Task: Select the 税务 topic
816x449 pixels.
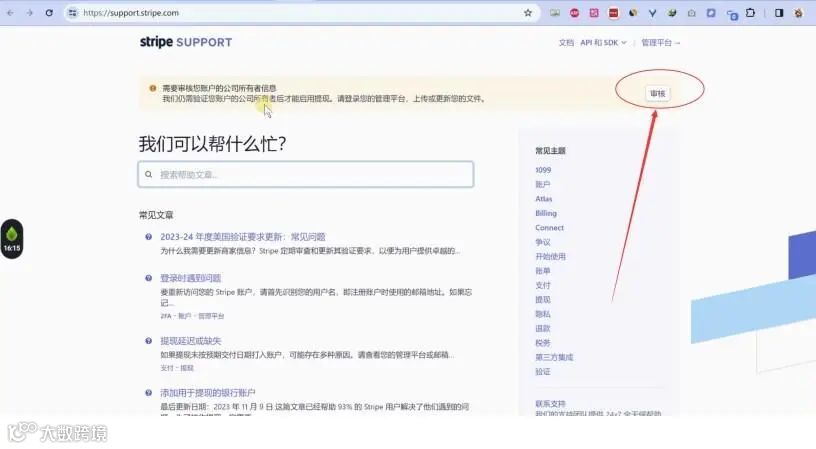Action: coord(543,343)
